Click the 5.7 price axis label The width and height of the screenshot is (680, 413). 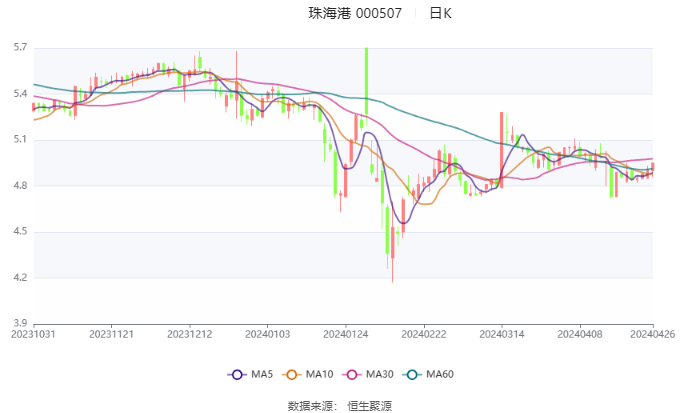(x=20, y=47)
